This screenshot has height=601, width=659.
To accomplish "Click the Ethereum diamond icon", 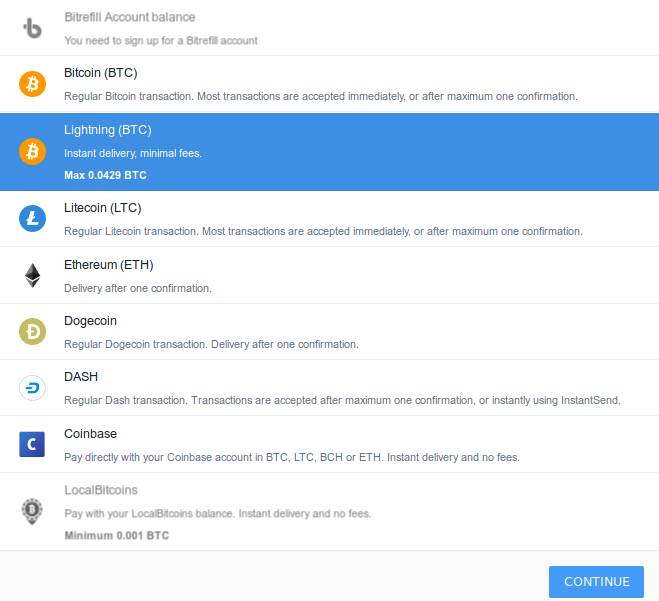I will coord(32,276).
